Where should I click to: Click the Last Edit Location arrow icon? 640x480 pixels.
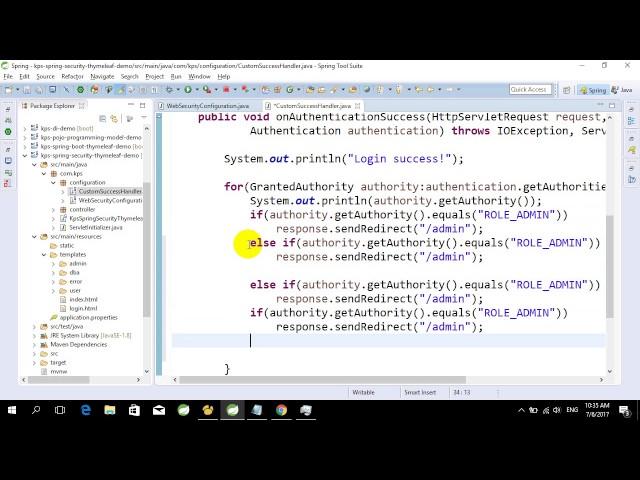tap(418, 89)
